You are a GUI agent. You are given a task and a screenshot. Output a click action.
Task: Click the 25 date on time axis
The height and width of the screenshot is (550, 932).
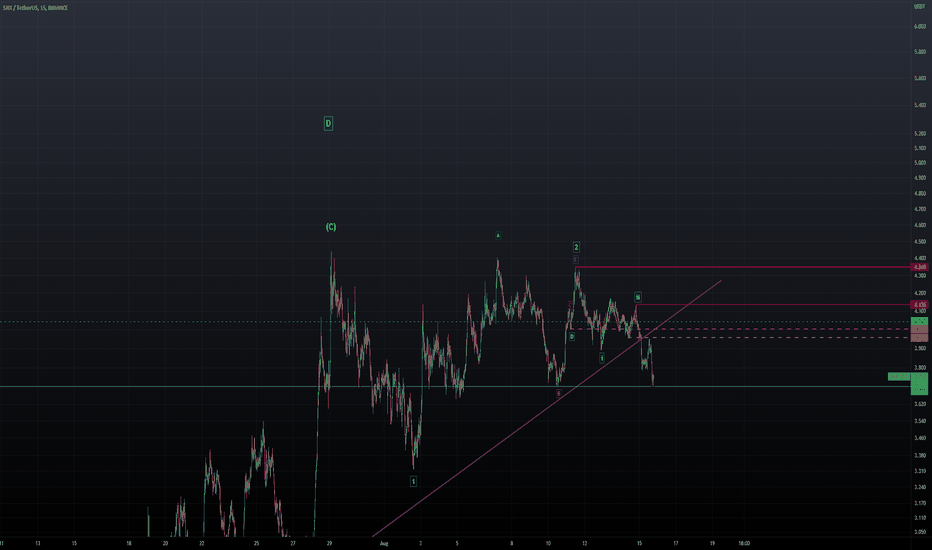256,543
